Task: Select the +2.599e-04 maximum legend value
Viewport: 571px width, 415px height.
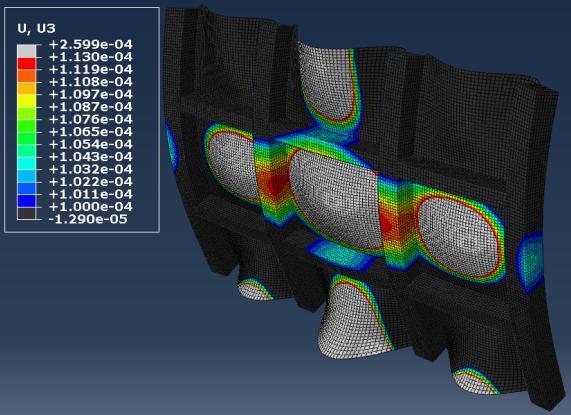Action: [x=90, y=44]
